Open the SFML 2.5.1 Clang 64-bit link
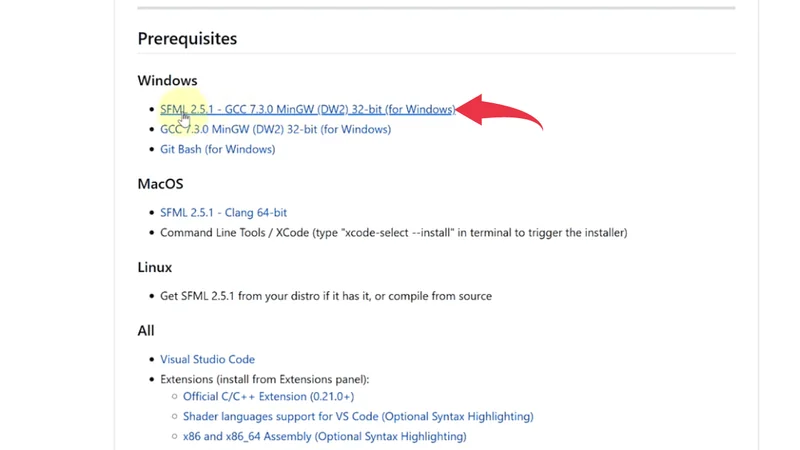 pyautogui.click(x=223, y=212)
